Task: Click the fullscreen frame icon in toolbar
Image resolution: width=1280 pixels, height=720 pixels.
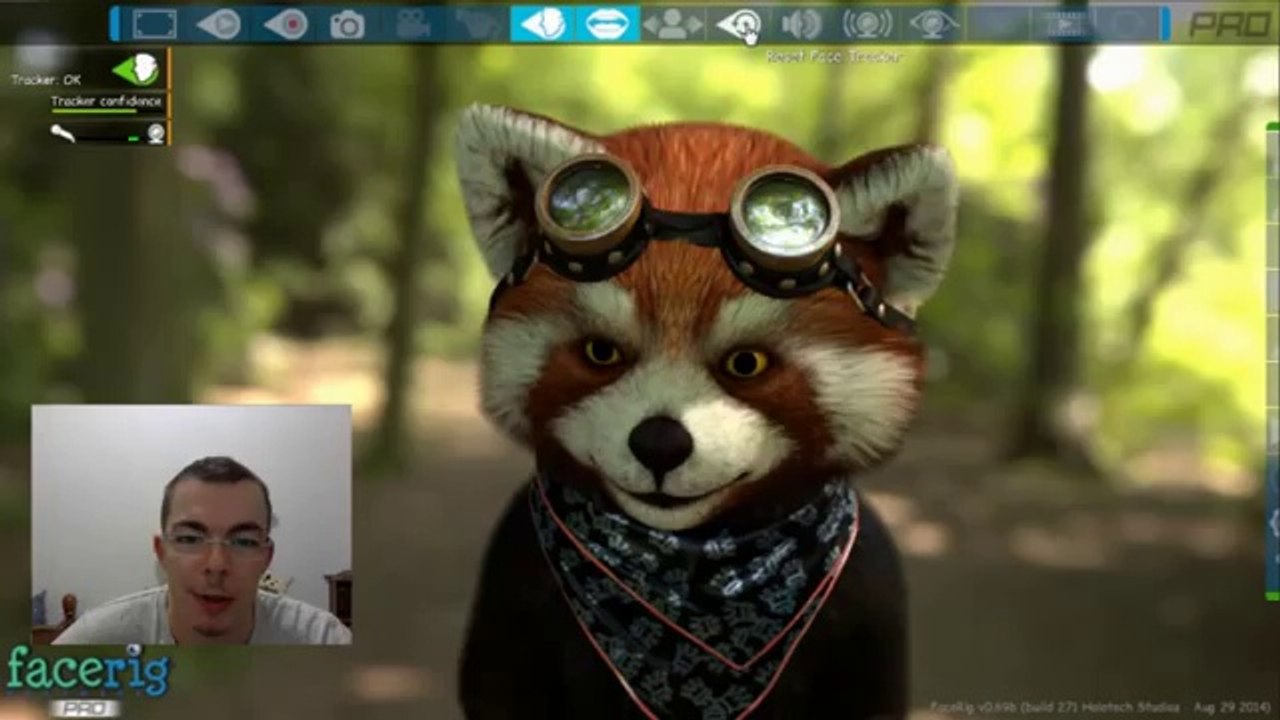Action: [x=154, y=24]
